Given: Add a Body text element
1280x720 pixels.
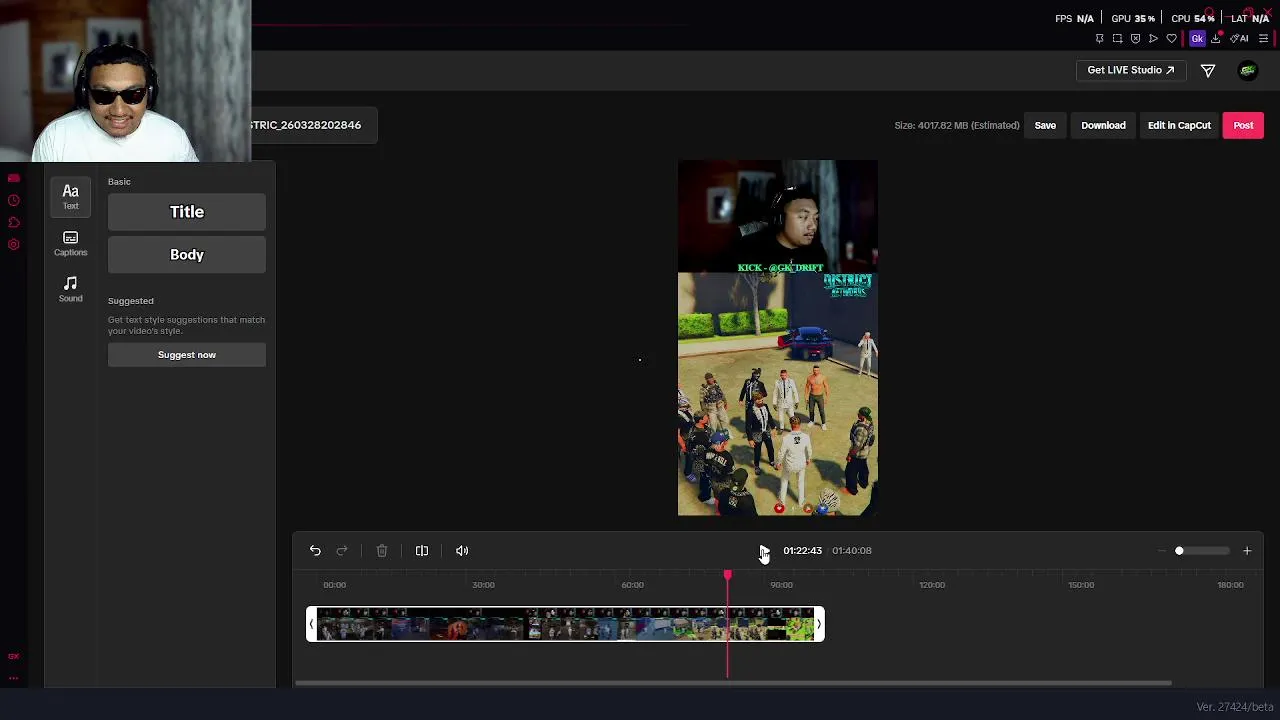Looking at the screenshot, I should (x=187, y=255).
